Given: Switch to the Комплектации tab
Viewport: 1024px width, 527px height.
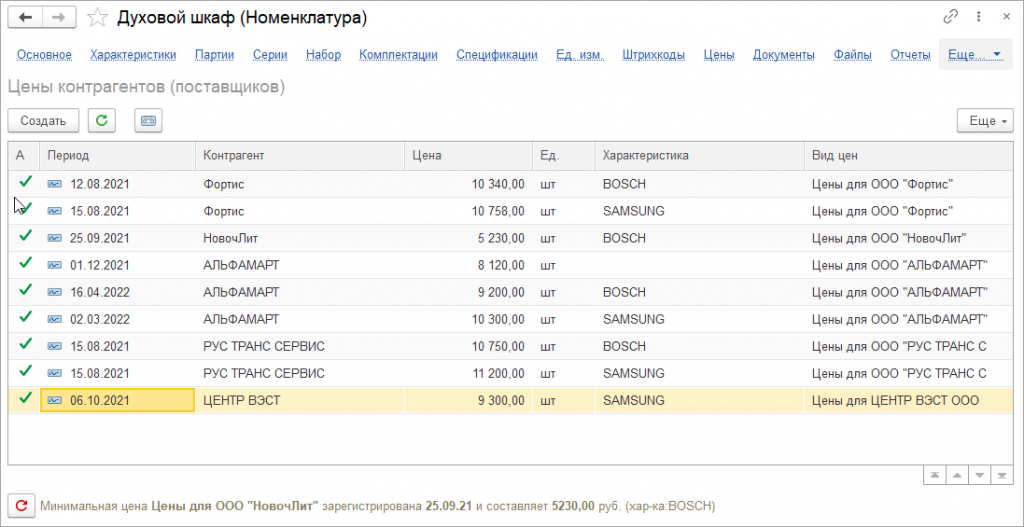Looking at the screenshot, I should (x=398, y=55).
